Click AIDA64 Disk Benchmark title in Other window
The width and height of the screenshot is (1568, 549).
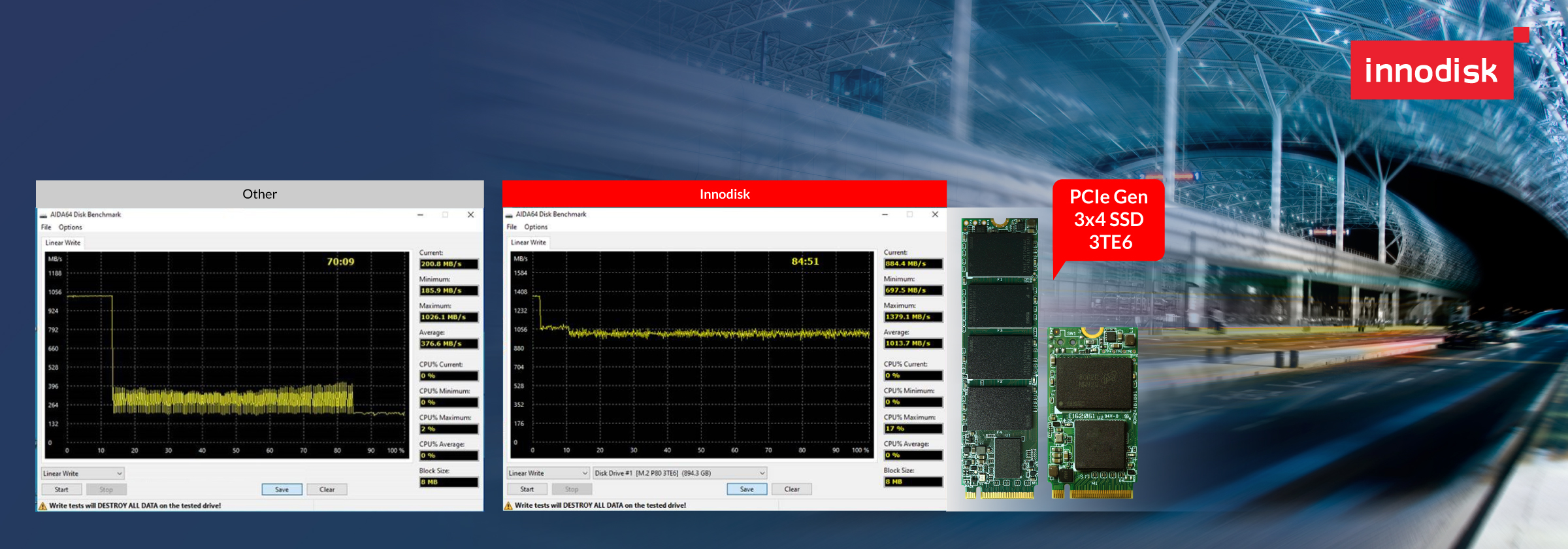[86, 214]
